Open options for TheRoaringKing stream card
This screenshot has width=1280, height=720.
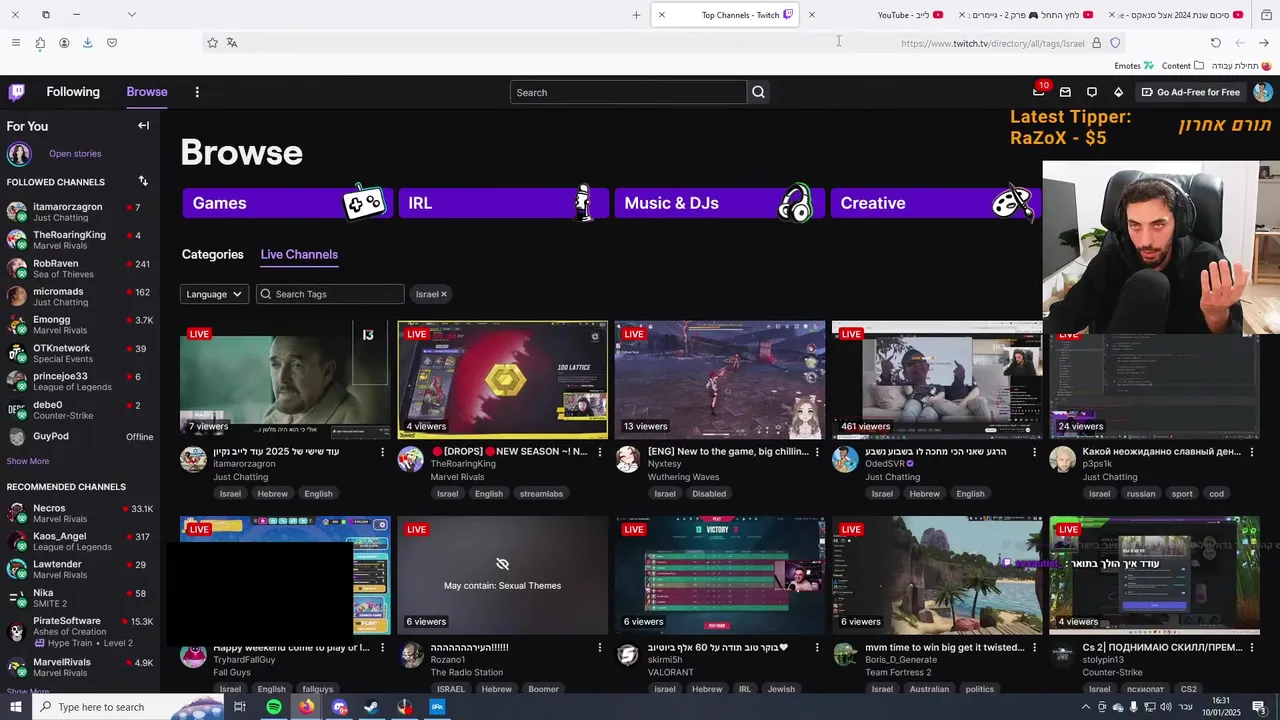[600, 452]
